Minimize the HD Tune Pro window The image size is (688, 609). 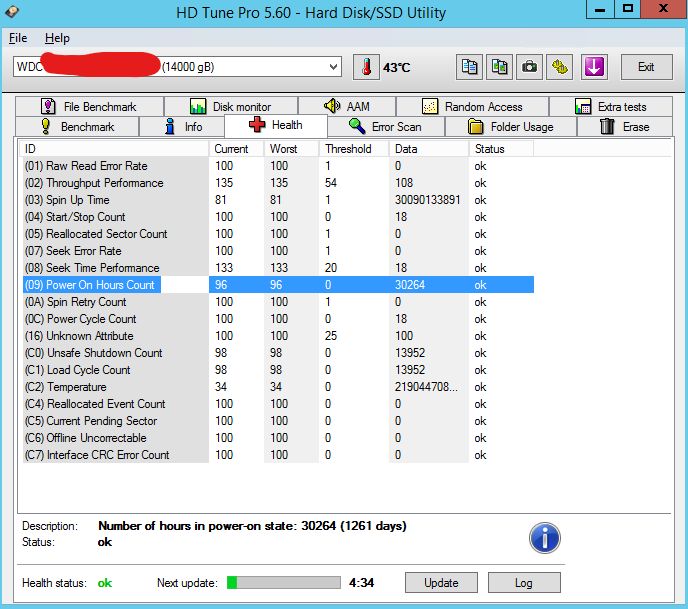point(600,9)
